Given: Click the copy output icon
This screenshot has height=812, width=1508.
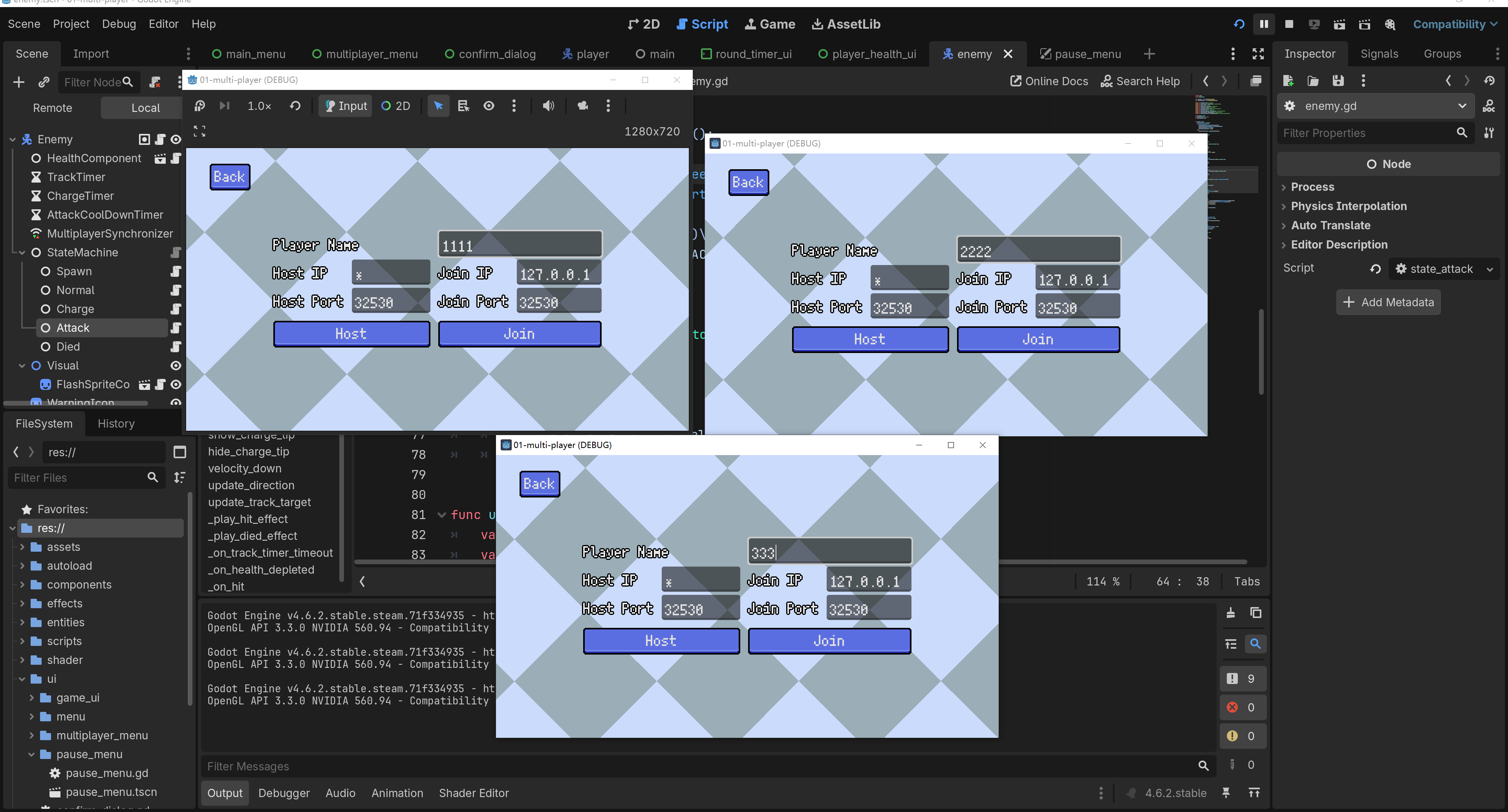Looking at the screenshot, I should coord(1255,613).
